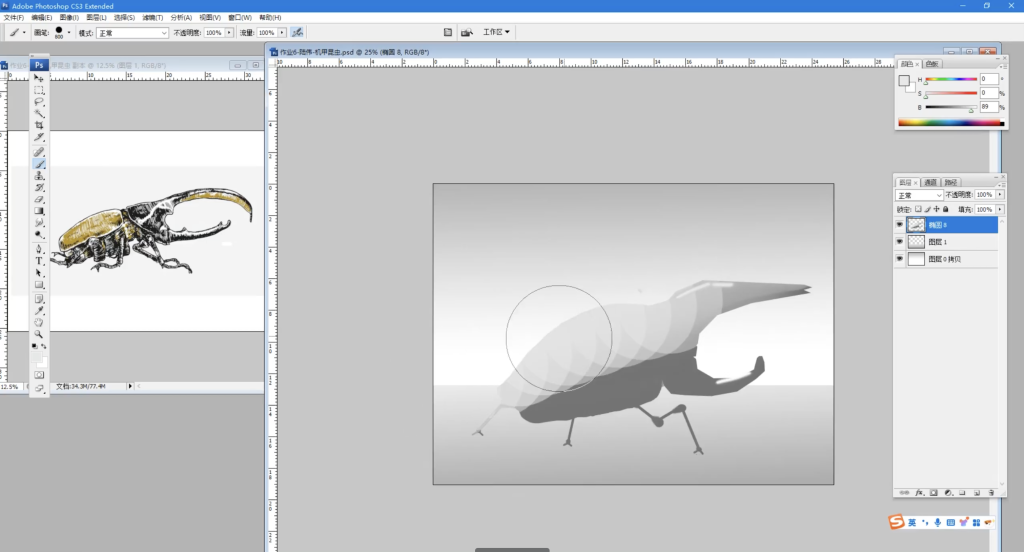Select the Lasso tool

tap(40, 102)
